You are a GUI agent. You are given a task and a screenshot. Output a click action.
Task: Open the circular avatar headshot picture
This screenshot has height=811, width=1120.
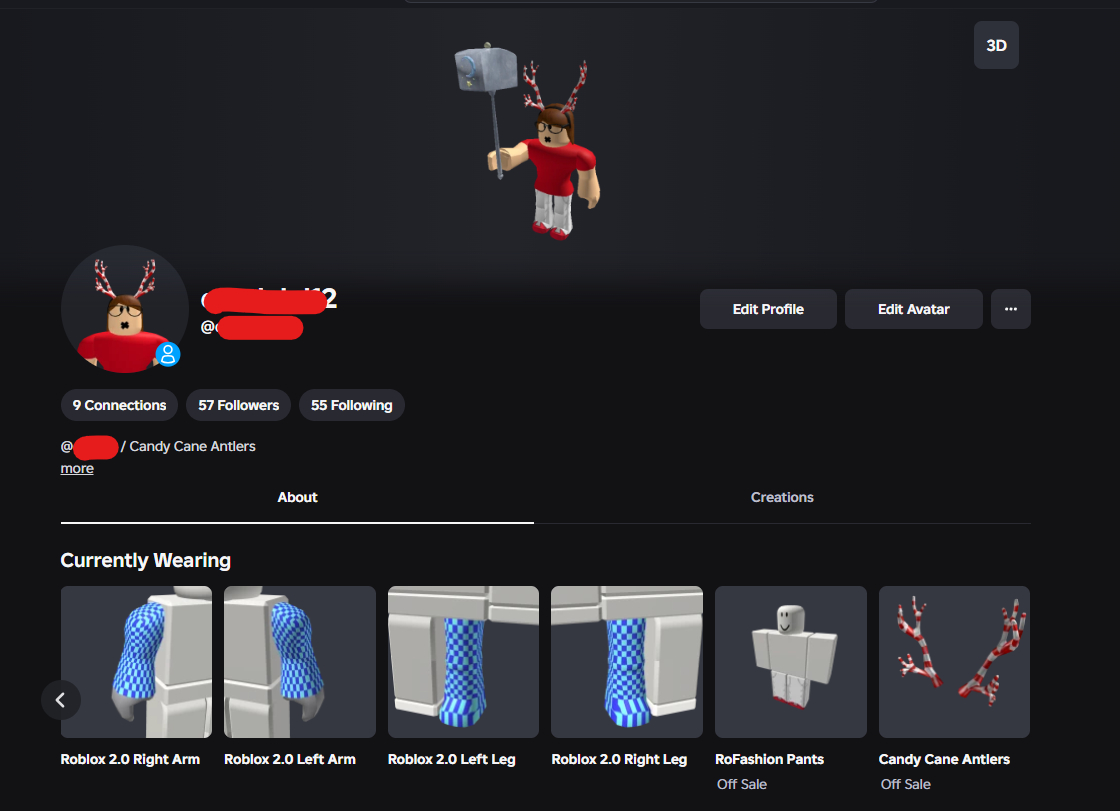tap(125, 309)
